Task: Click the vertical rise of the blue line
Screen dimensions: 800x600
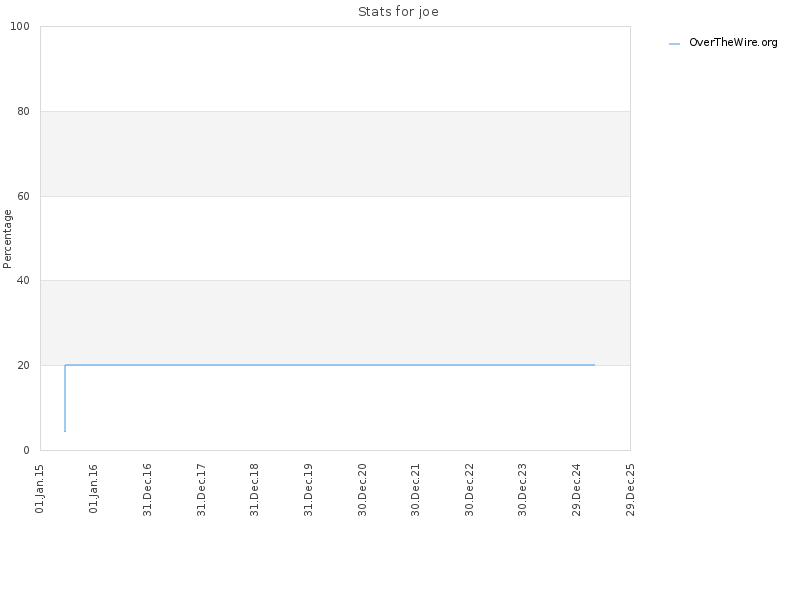Action: click(65, 398)
